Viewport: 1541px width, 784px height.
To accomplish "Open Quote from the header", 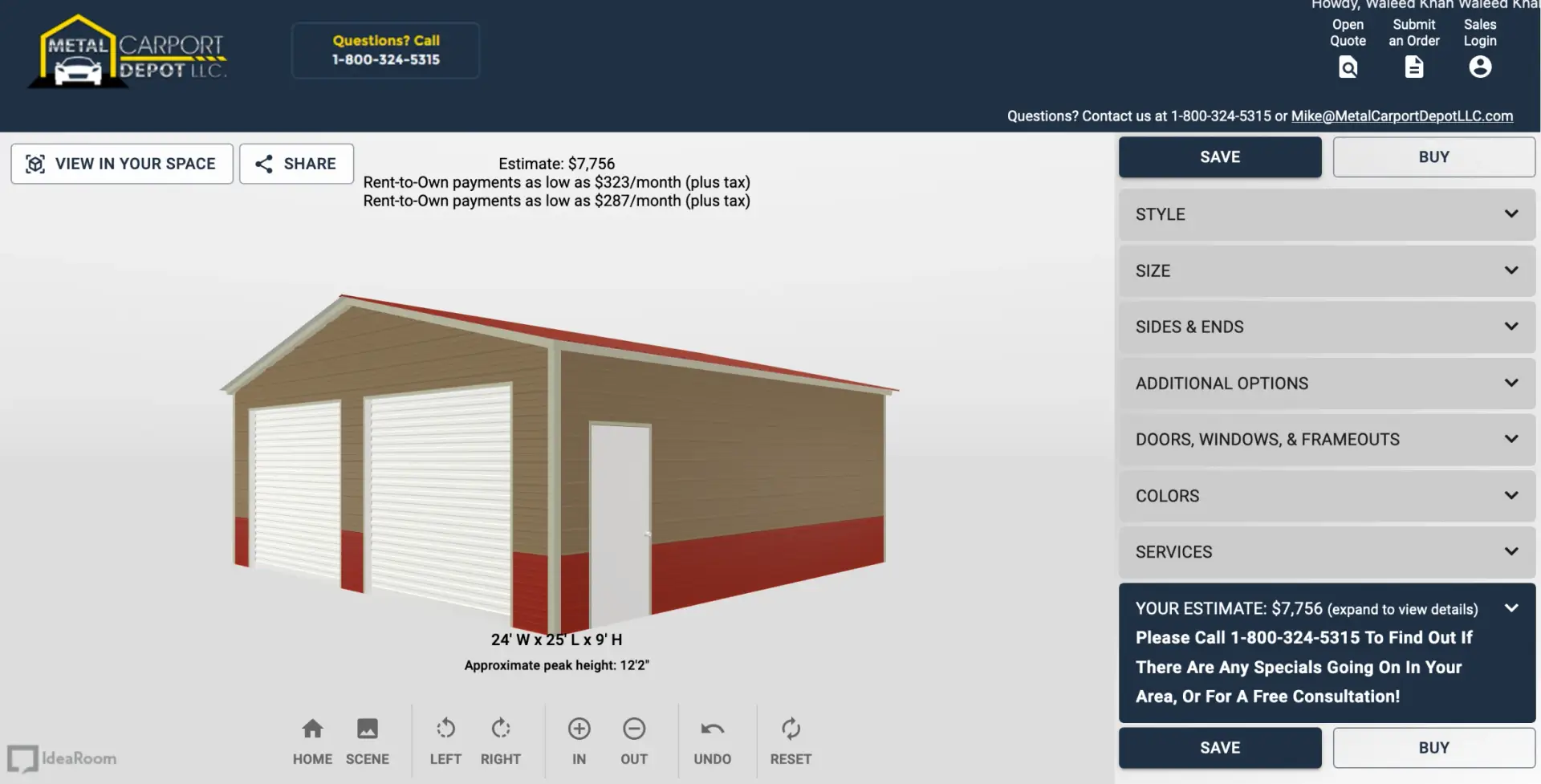I will coord(1348,67).
